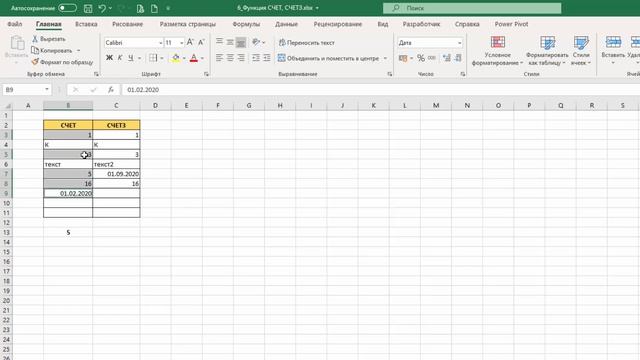Switch to the Рисование tab
The width and height of the screenshot is (640, 360).
(127, 24)
